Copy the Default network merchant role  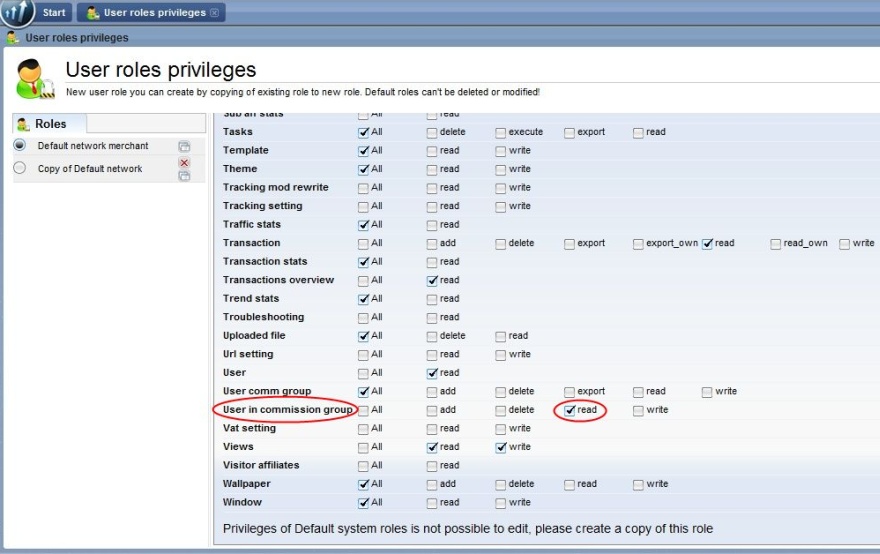[x=184, y=146]
